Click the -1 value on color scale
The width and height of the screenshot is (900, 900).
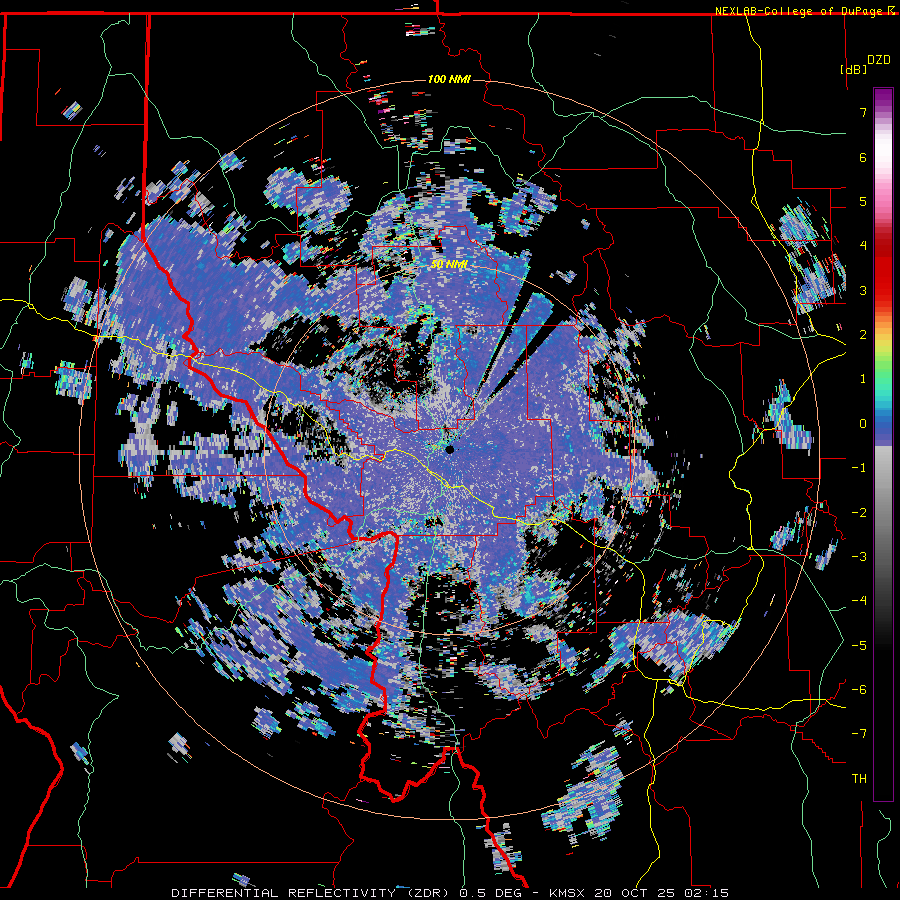tap(859, 468)
